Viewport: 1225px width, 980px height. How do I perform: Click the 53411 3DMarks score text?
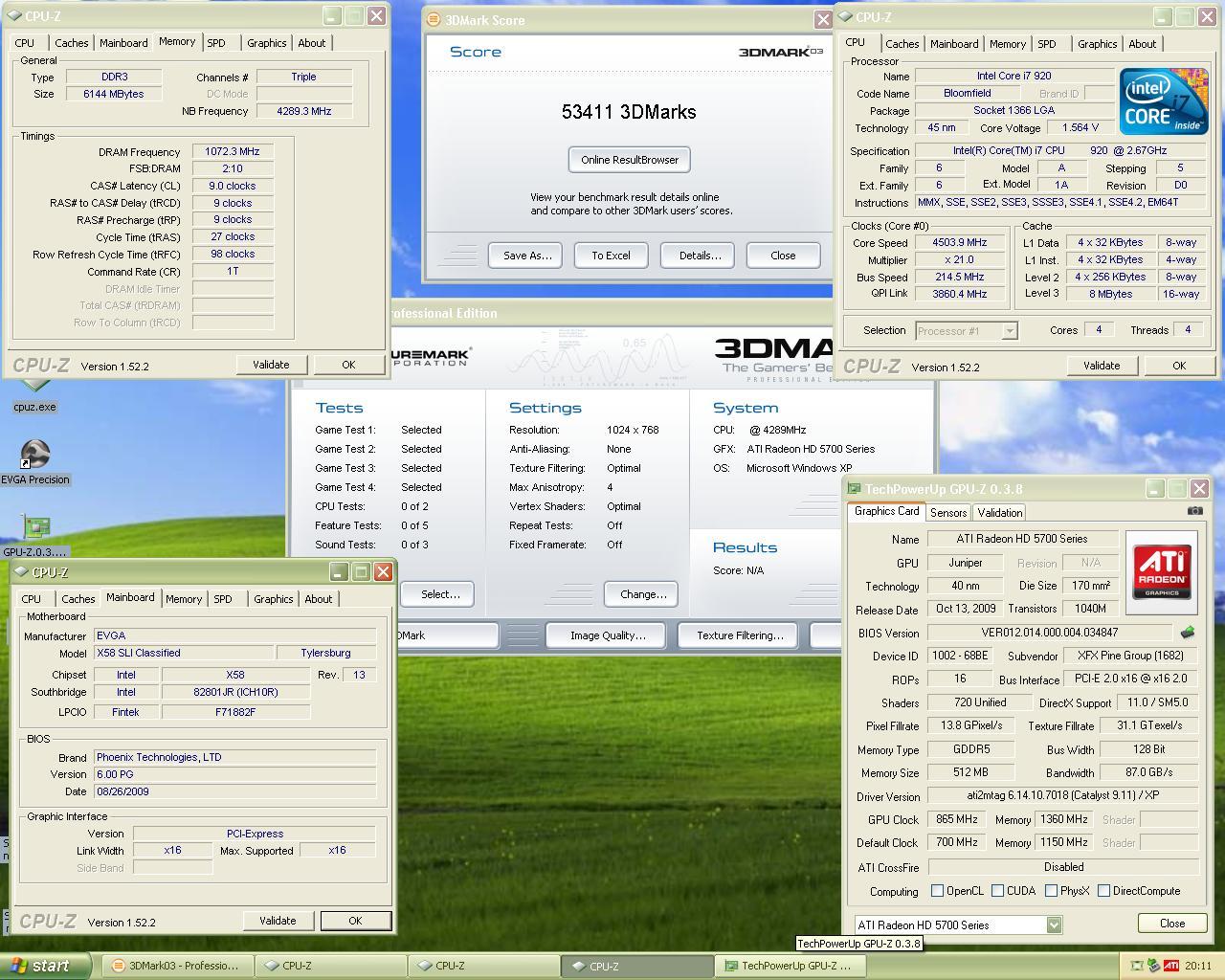(x=629, y=112)
